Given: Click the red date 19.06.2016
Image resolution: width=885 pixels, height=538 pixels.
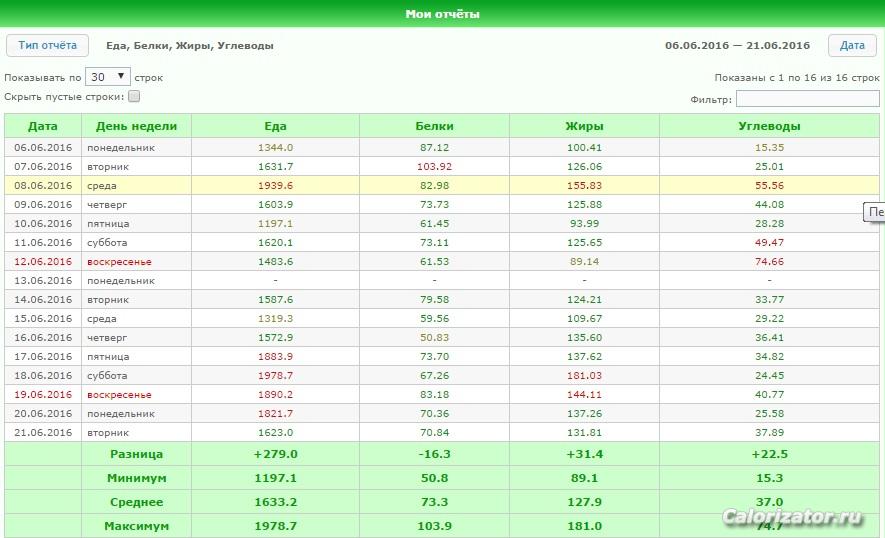Looking at the screenshot, I should pos(43,394).
